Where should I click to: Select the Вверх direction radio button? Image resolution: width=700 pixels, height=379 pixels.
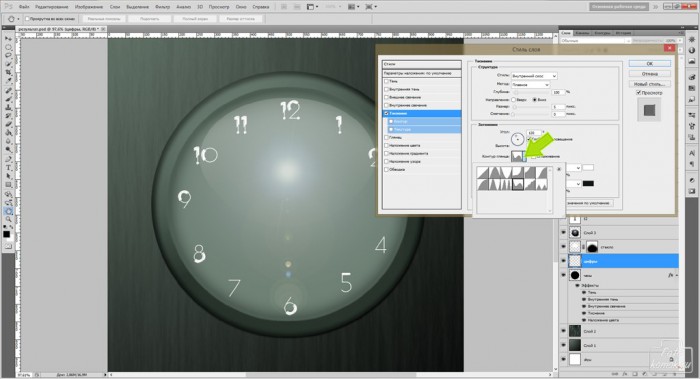pos(514,100)
